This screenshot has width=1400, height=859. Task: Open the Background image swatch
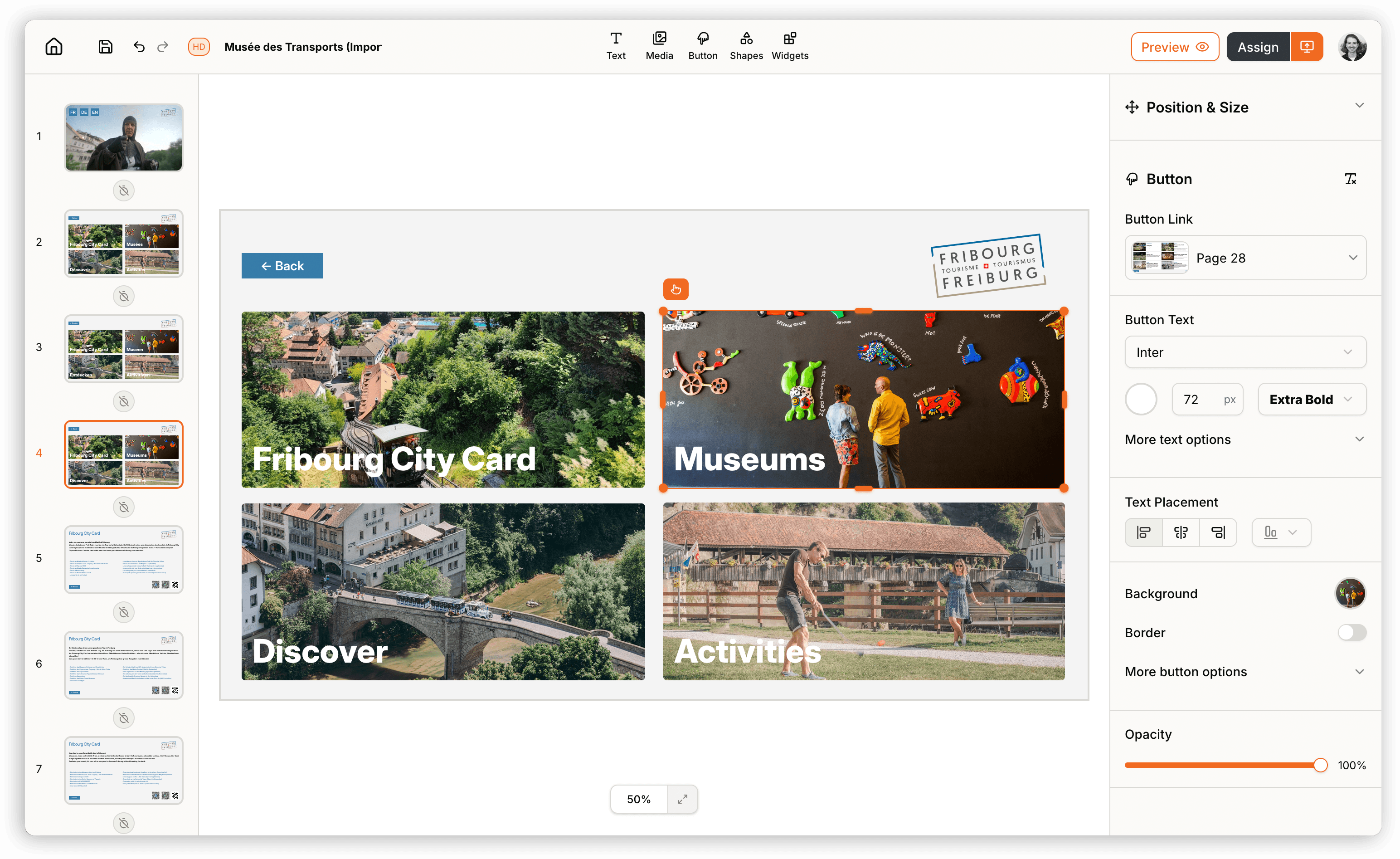click(1350, 594)
